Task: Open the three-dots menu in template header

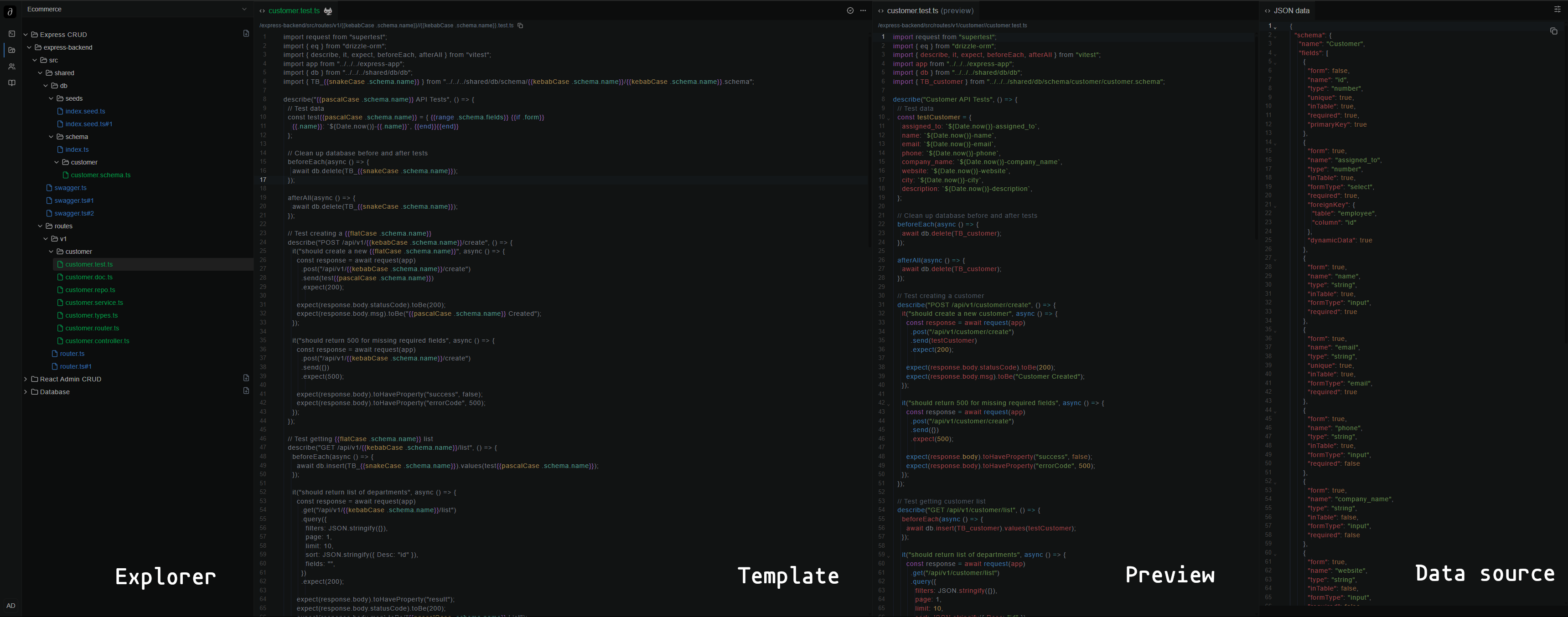Action: point(863,11)
